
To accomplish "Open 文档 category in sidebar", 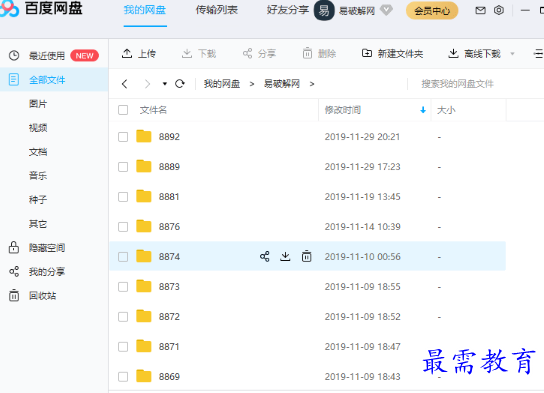I will [x=38, y=152].
